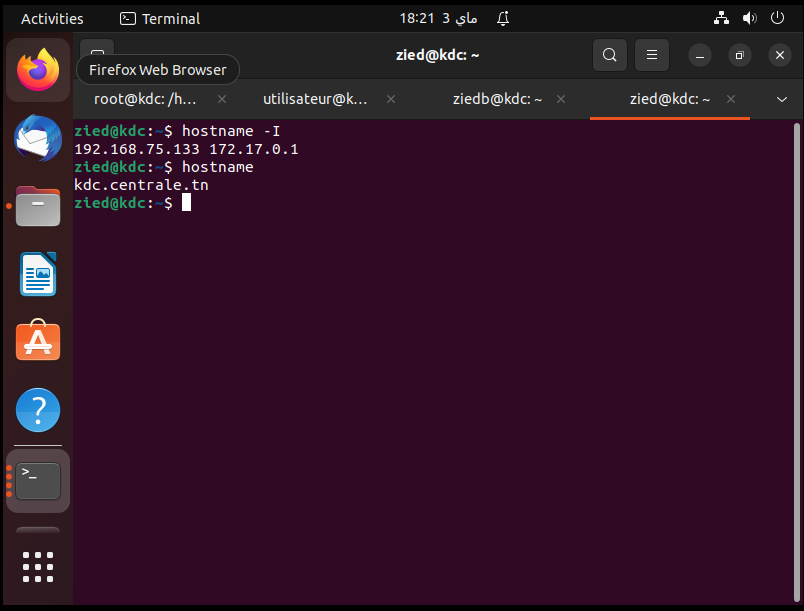Viewport: 804px width, 611px height.
Task: Open the power menu icon
Action: [x=777, y=18]
